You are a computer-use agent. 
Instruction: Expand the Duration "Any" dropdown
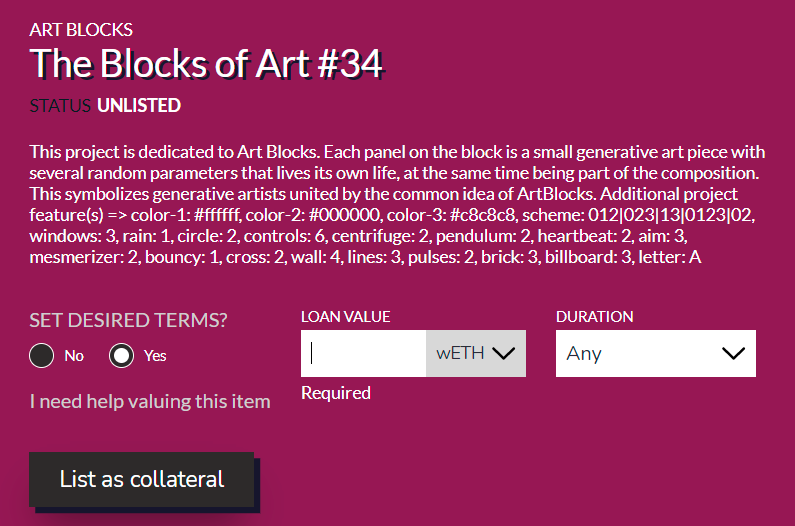pos(655,353)
